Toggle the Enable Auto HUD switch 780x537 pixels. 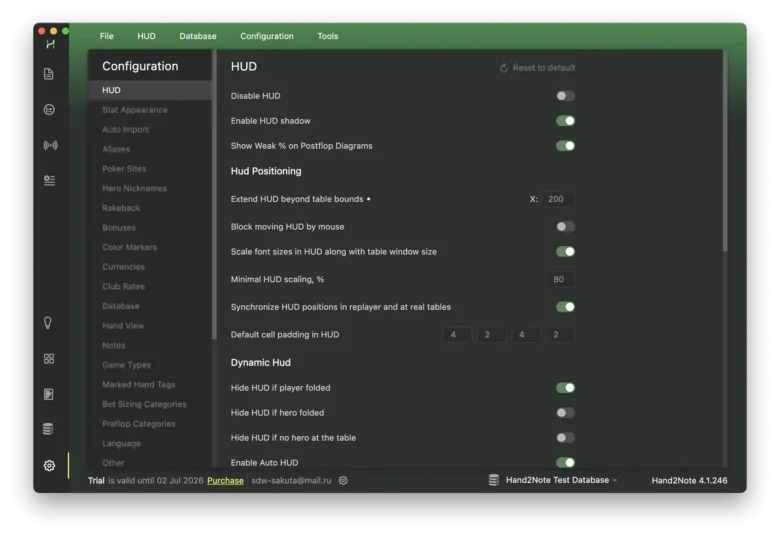point(565,462)
